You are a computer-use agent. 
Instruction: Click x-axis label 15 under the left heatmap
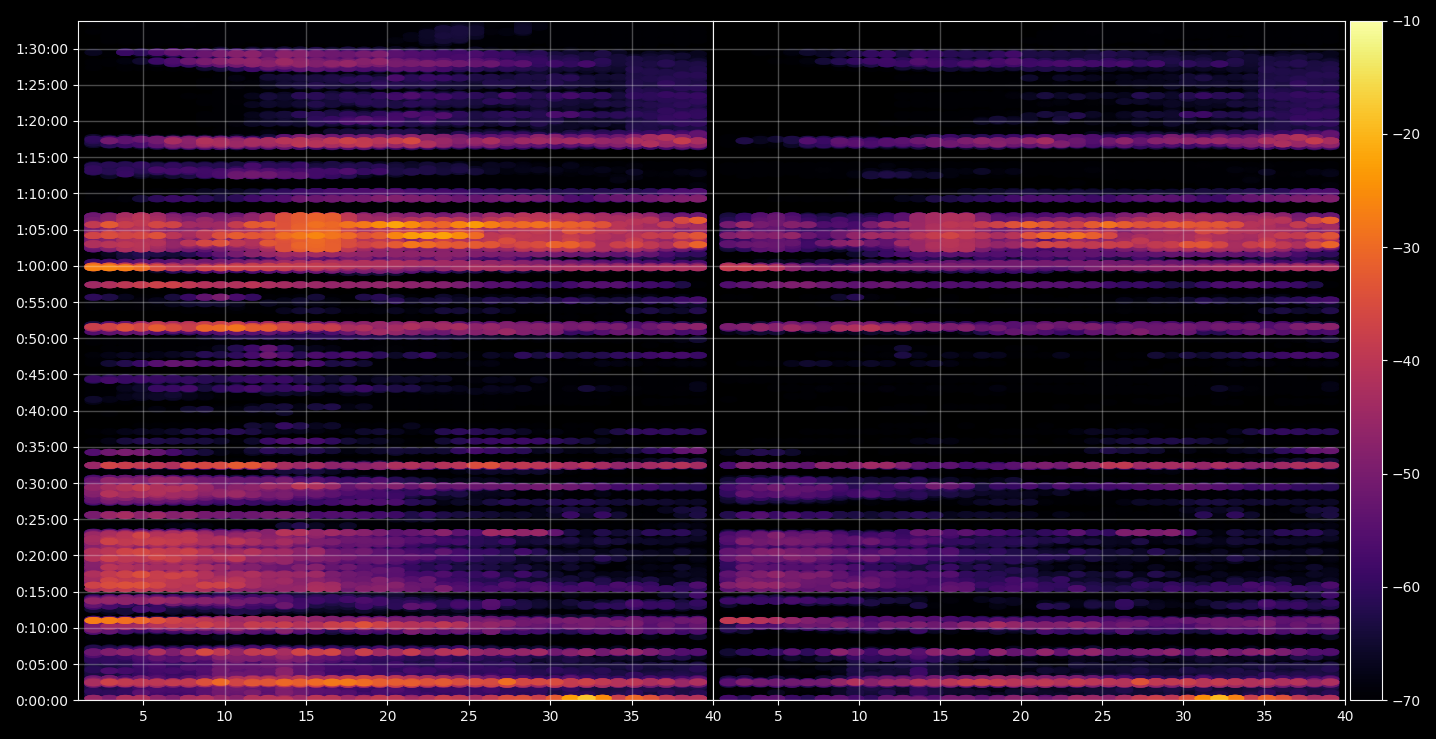306,717
